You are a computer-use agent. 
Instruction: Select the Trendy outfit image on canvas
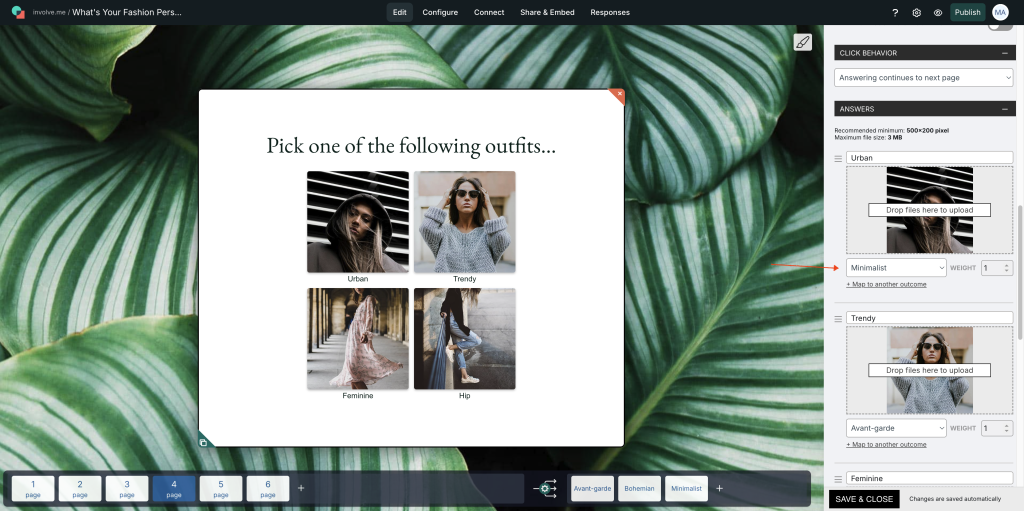pyautogui.click(x=464, y=222)
